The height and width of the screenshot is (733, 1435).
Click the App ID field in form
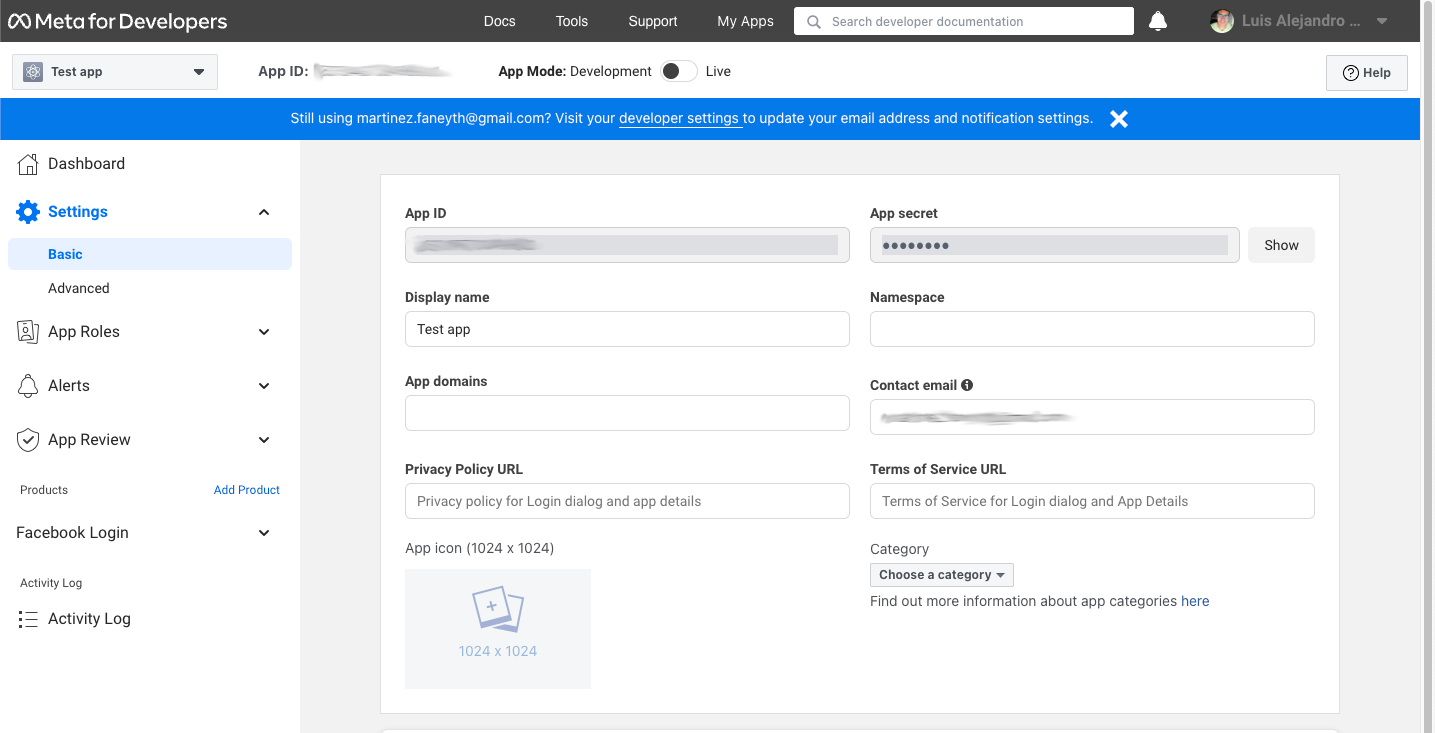(x=627, y=245)
